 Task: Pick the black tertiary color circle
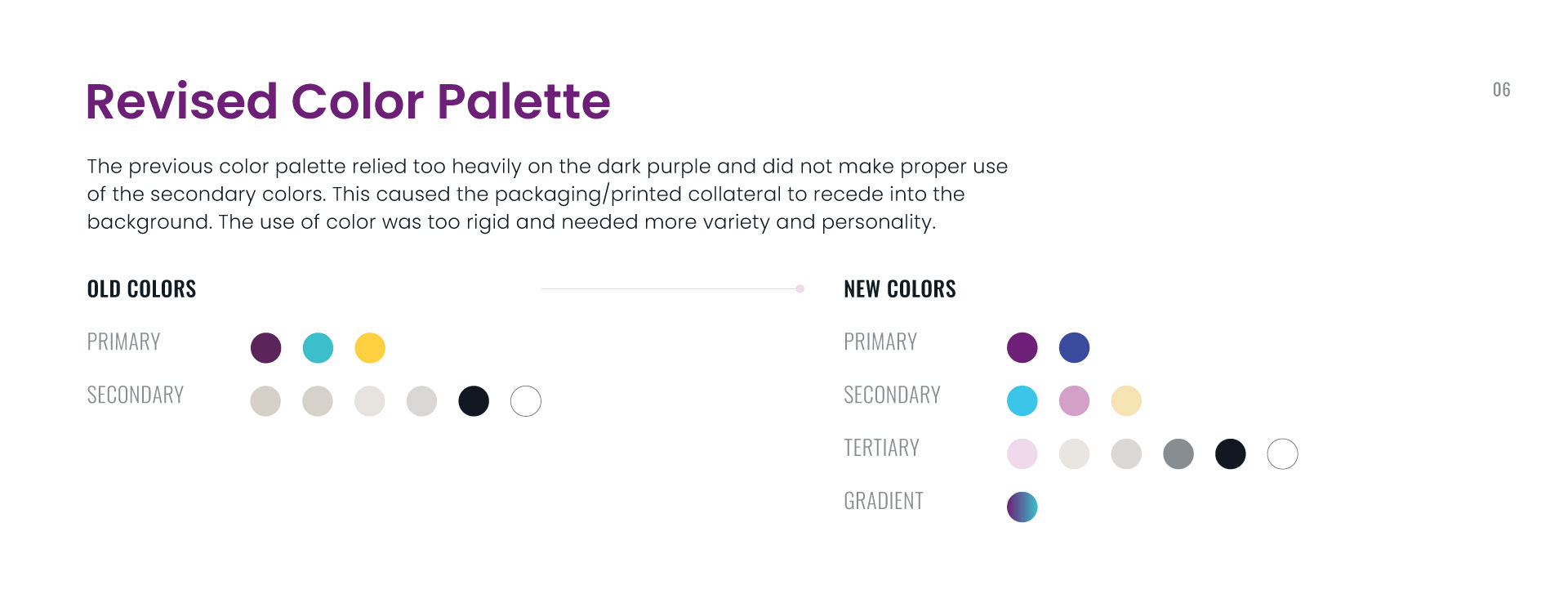[x=1231, y=453]
